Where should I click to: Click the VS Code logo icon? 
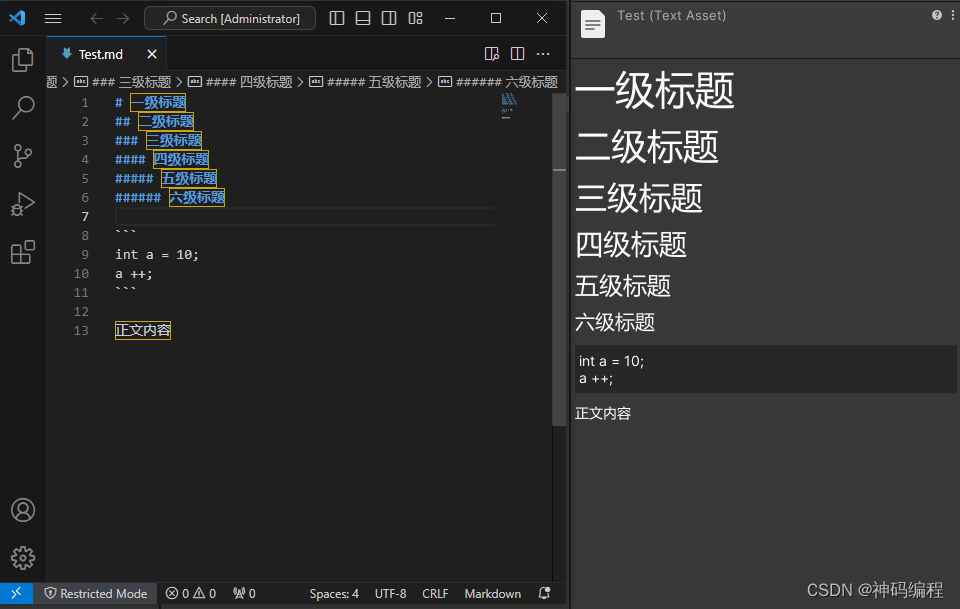(17, 18)
